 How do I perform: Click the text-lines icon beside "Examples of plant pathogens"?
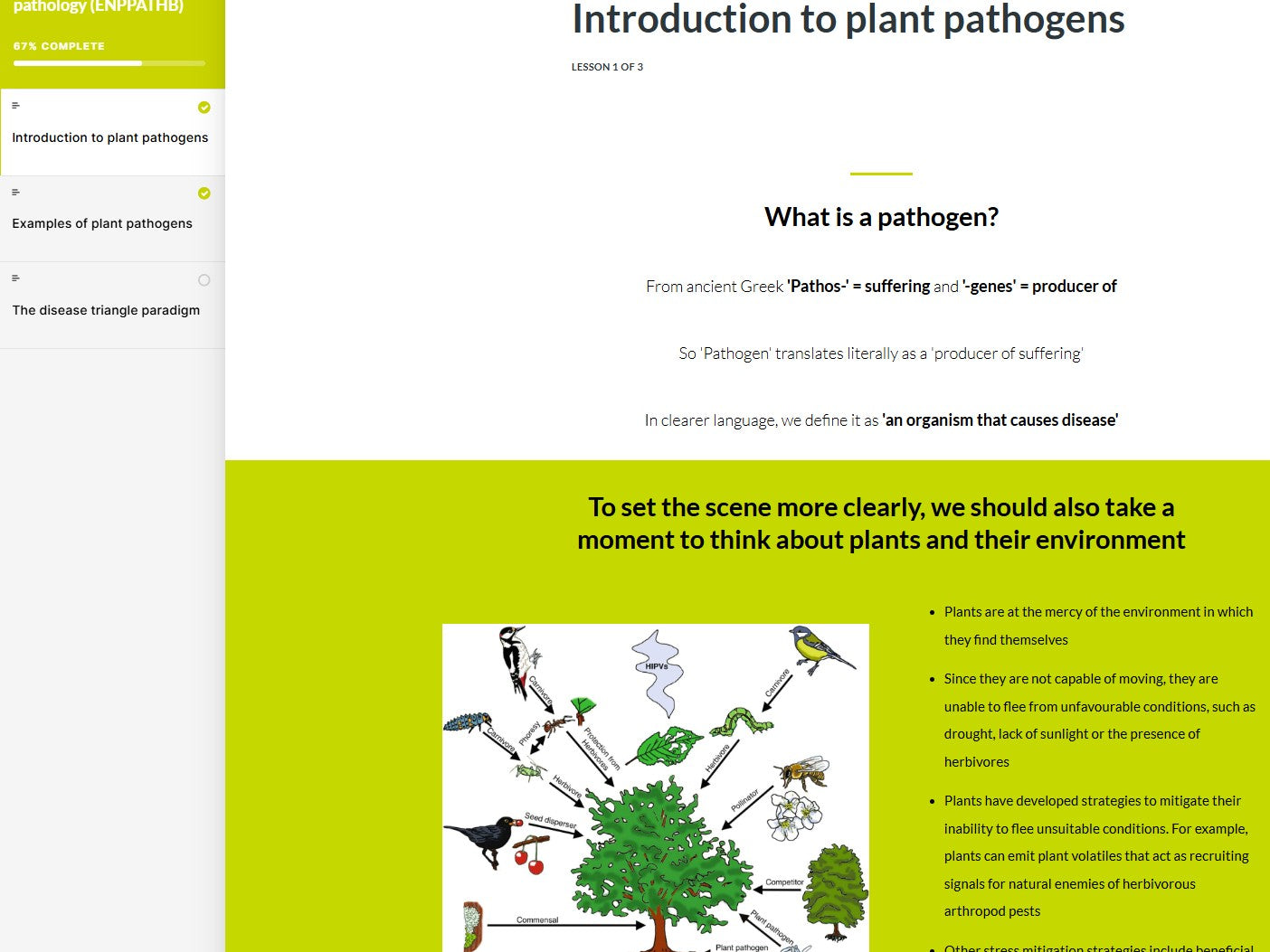[15, 192]
